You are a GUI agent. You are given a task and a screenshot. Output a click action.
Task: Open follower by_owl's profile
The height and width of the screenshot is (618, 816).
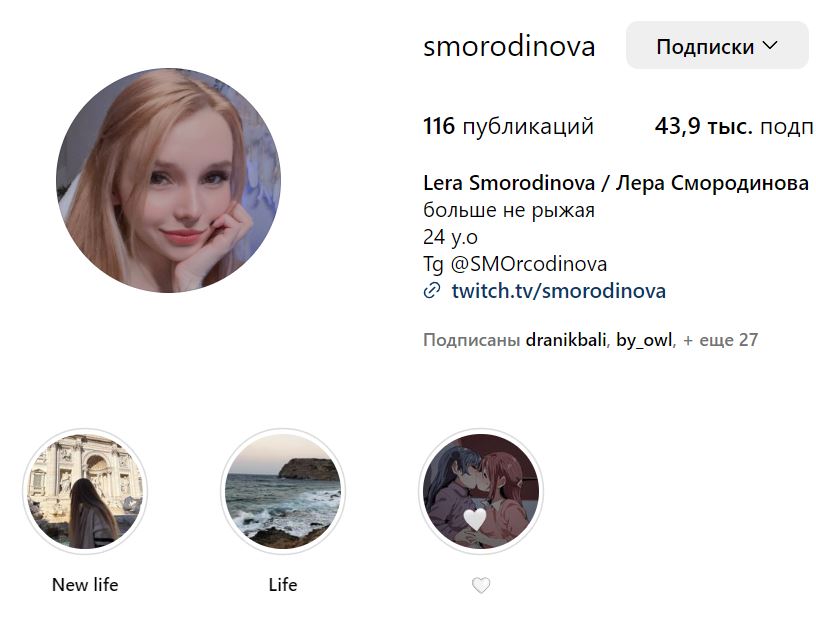click(644, 340)
